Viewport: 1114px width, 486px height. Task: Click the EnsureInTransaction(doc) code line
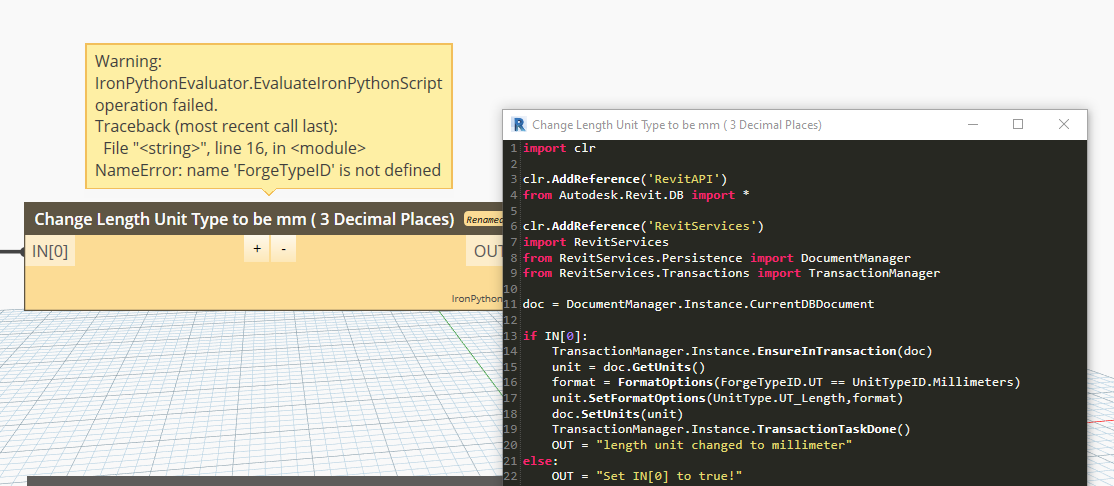point(742,351)
